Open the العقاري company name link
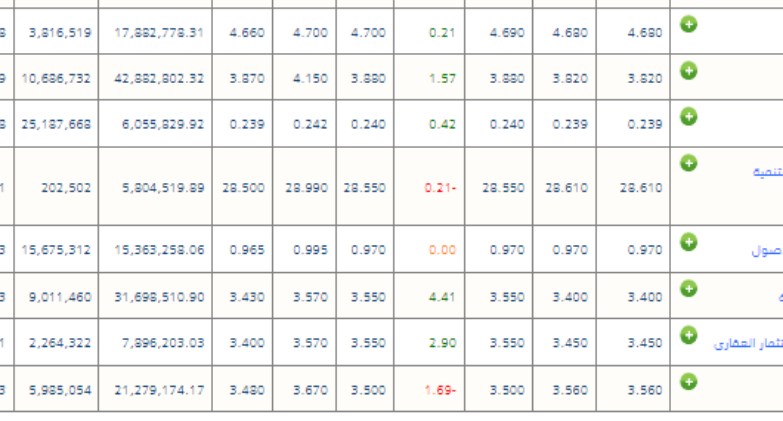The width and height of the screenshot is (783, 421). (748, 344)
